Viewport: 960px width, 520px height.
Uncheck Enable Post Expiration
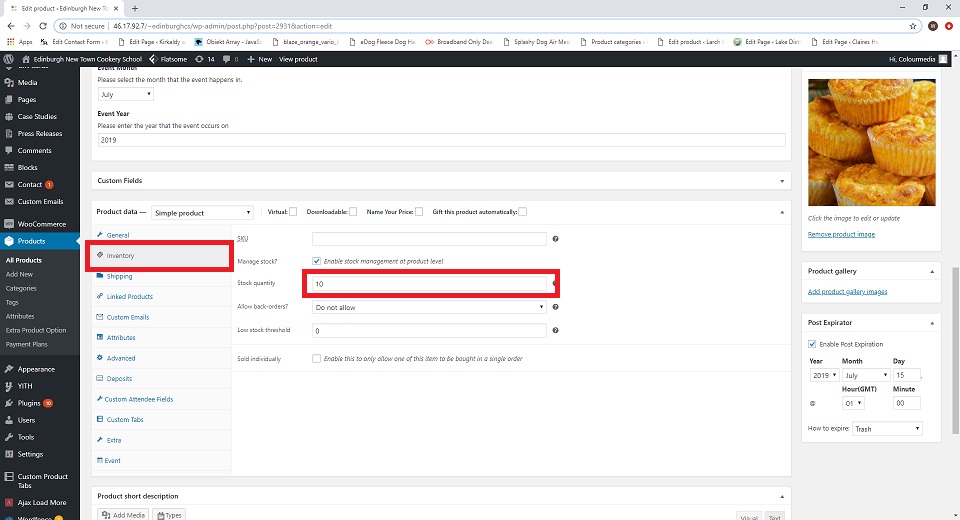pyautogui.click(x=812, y=344)
